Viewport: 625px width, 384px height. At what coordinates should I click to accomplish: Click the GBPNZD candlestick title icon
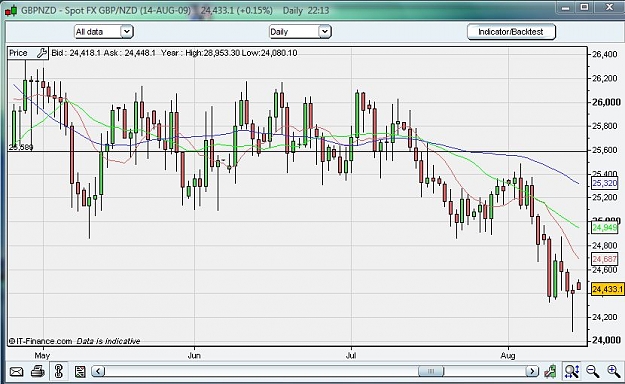coord(11,10)
